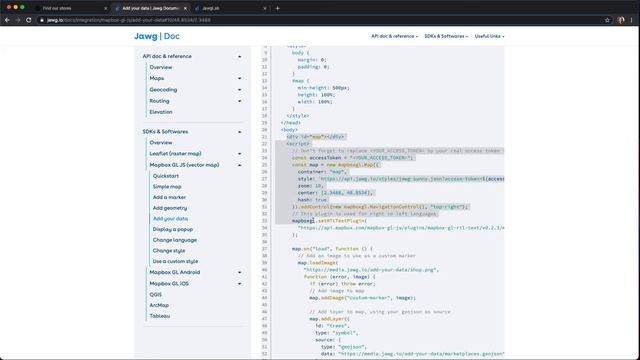640x360 pixels.
Task: Open the 'Change style' page
Action: click(169, 251)
